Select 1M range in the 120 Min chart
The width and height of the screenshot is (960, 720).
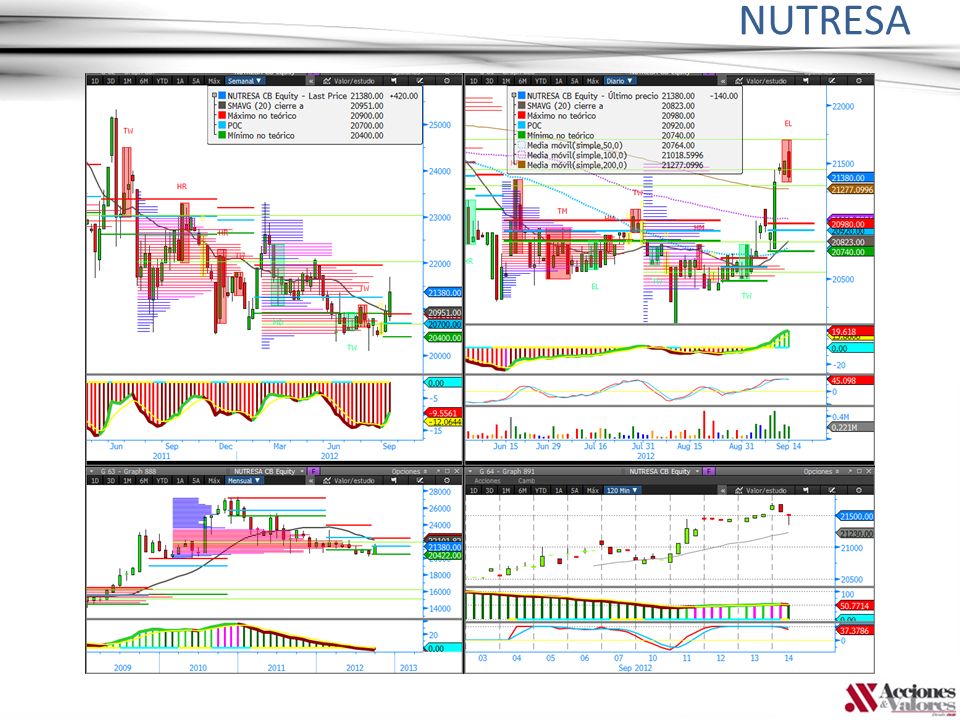click(x=506, y=490)
